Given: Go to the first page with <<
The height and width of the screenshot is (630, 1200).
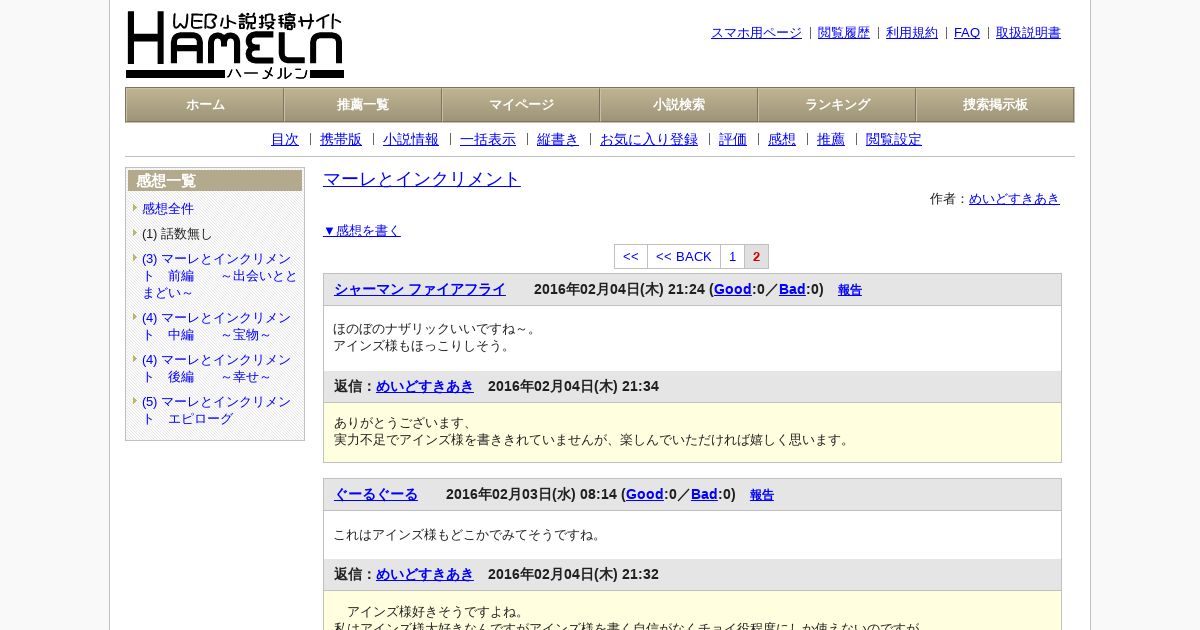Looking at the screenshot, I should 631,257.
